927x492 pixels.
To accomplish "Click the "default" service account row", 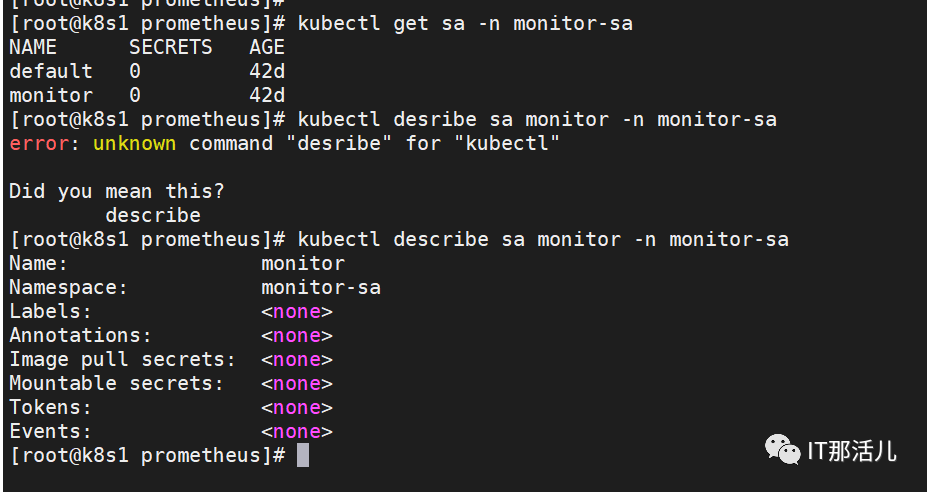I will click(147, 72).
